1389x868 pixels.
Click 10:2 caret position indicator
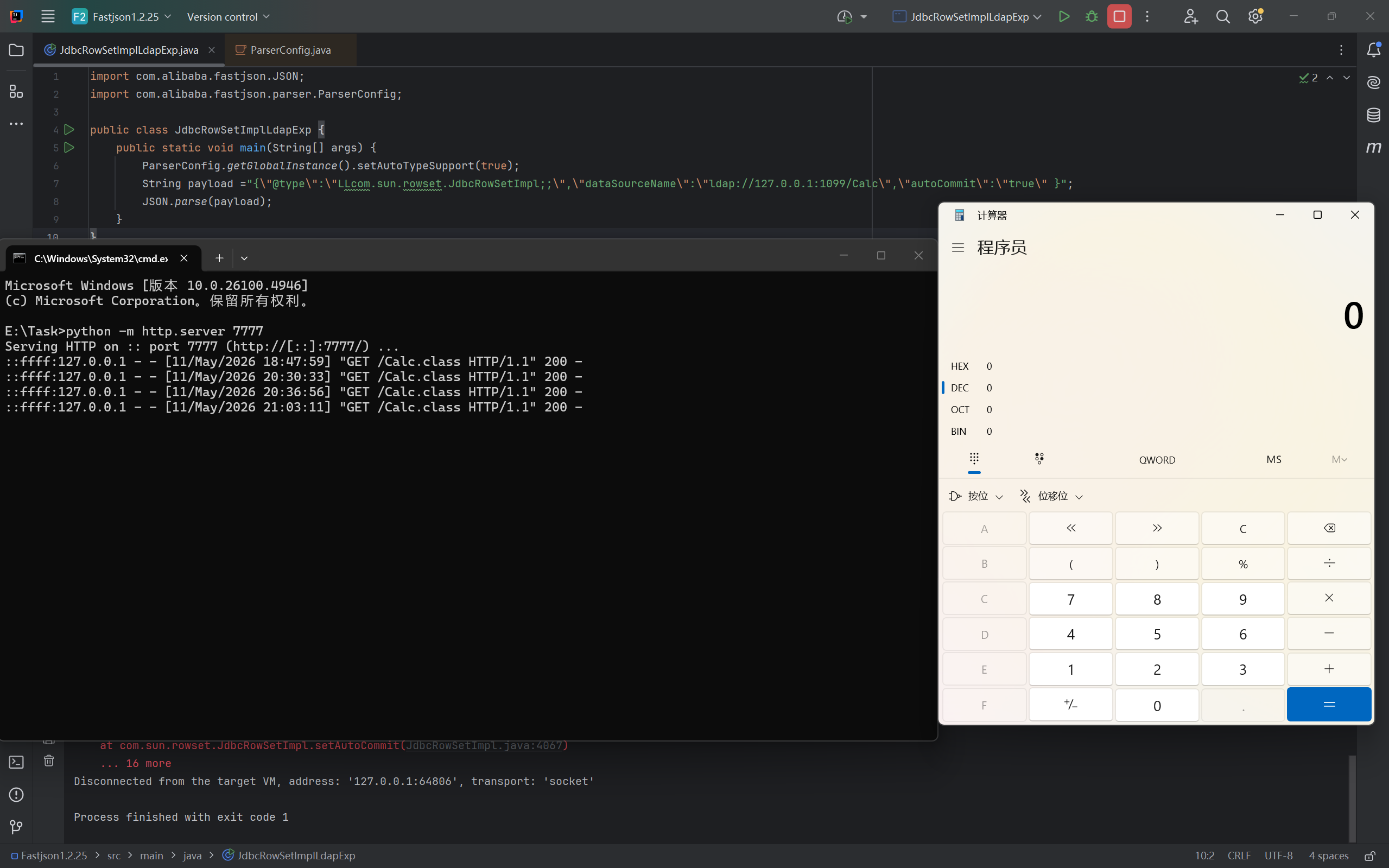coord(1204,856)
